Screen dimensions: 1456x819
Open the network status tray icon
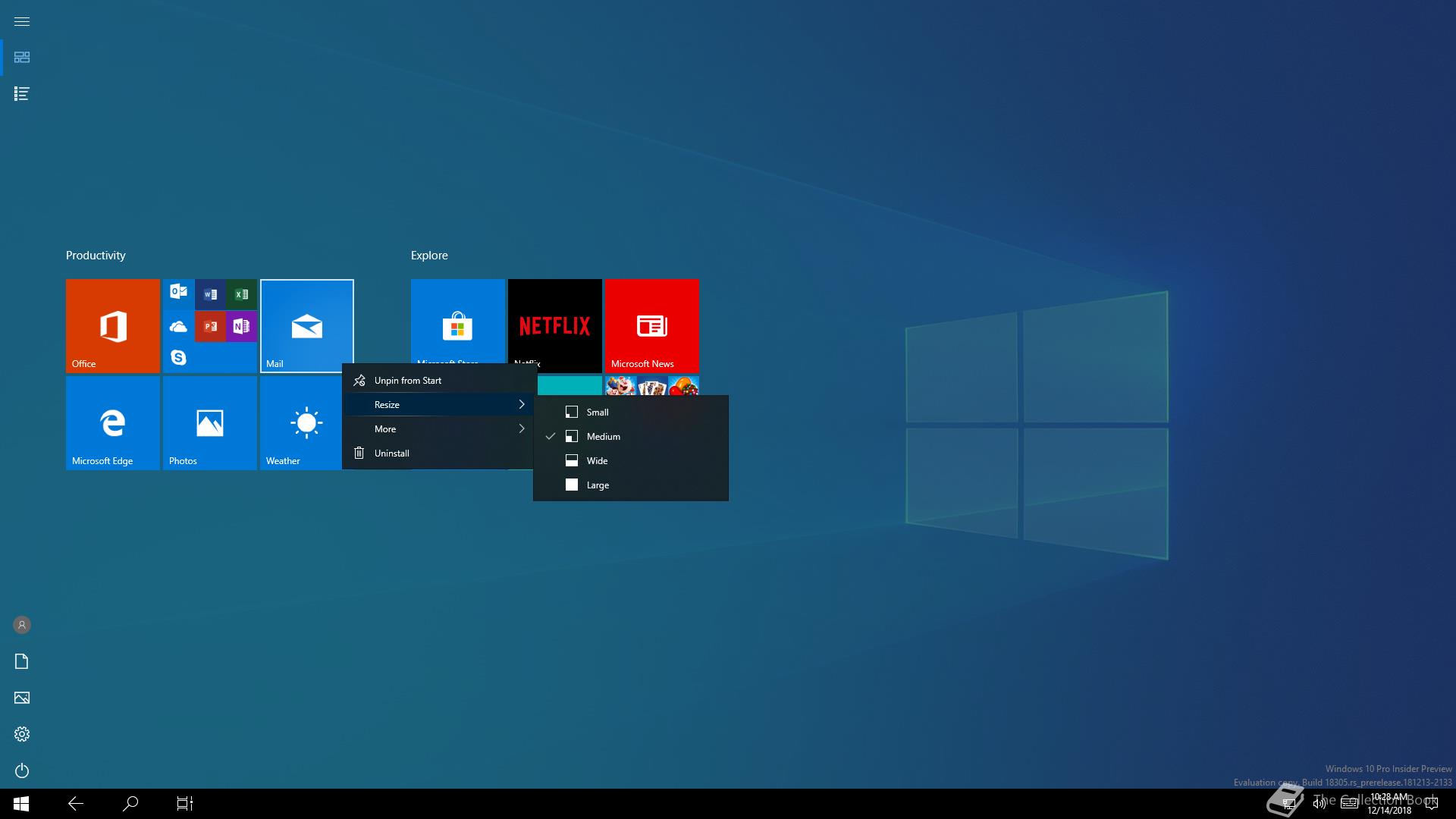tap(1288, 804)
